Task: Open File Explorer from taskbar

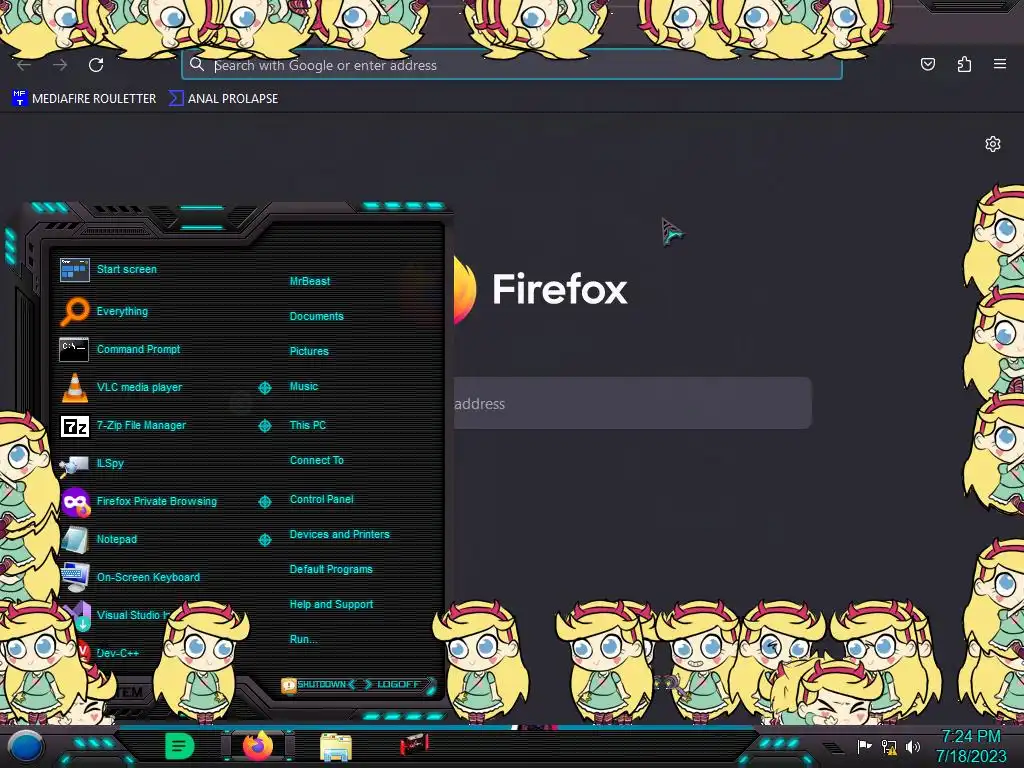Action: pos(336,747)
